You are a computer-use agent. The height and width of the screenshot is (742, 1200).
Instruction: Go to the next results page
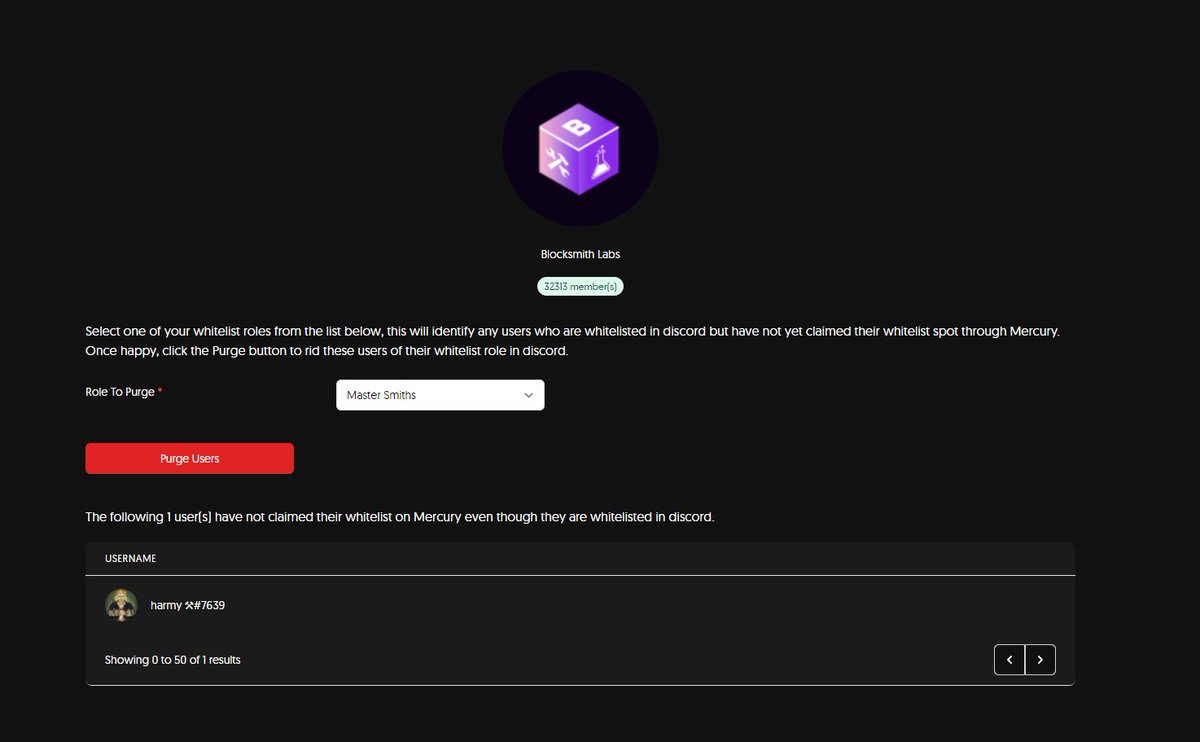[1040, 660]
